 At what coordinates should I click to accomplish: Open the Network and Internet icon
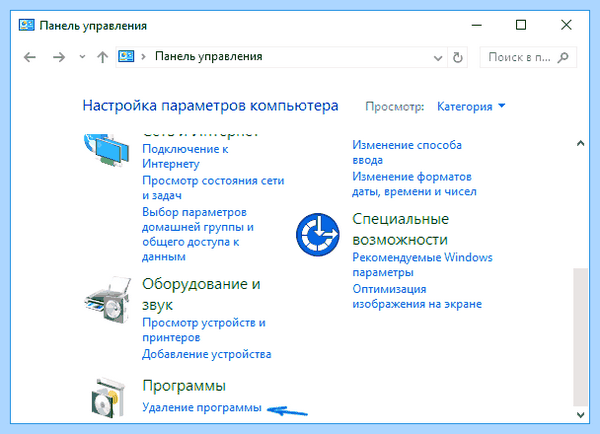[107, 150]
